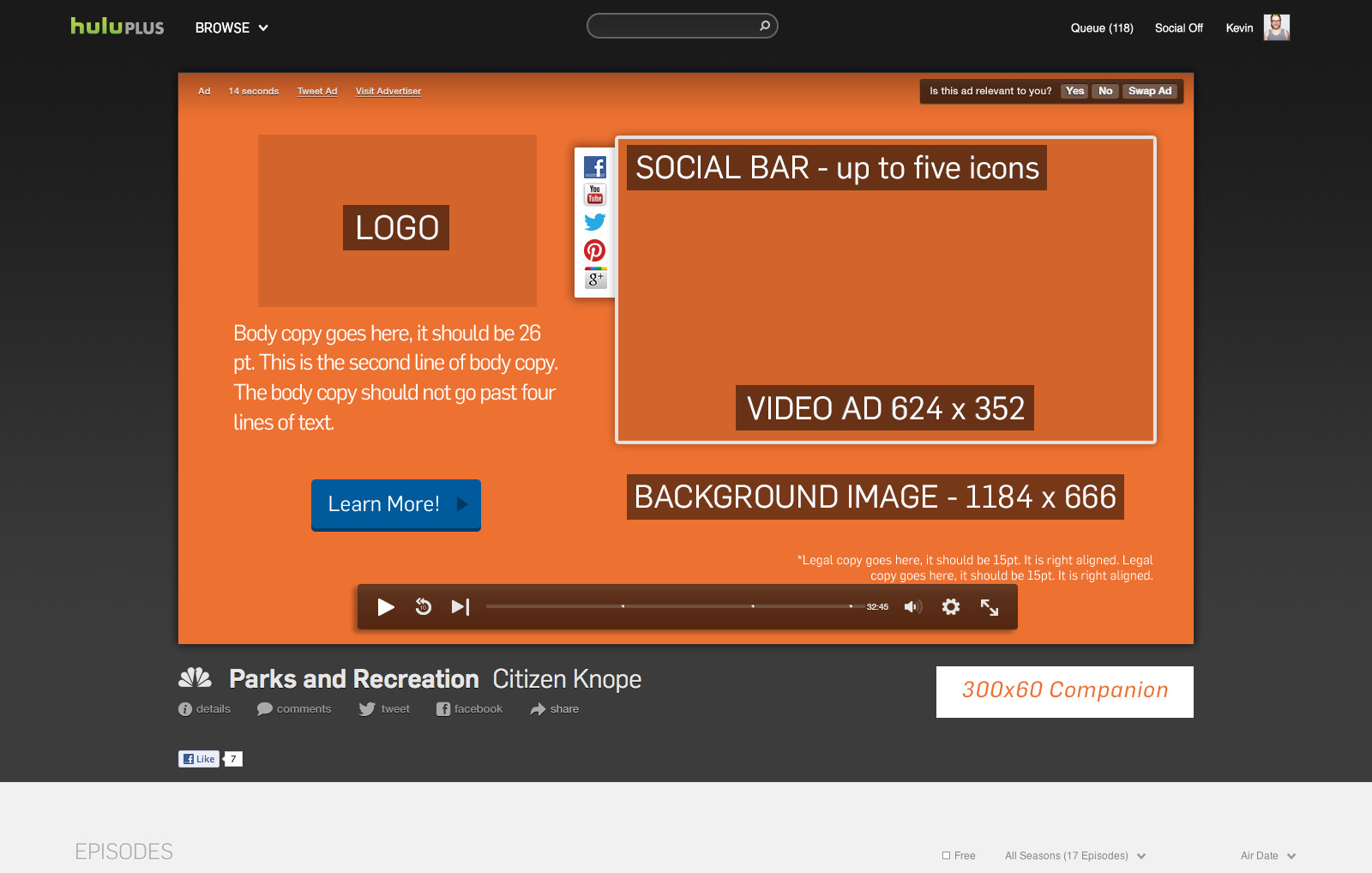Click the search magnifier icon
Viewport: 1372px width, 873px height.
(765, 26)
